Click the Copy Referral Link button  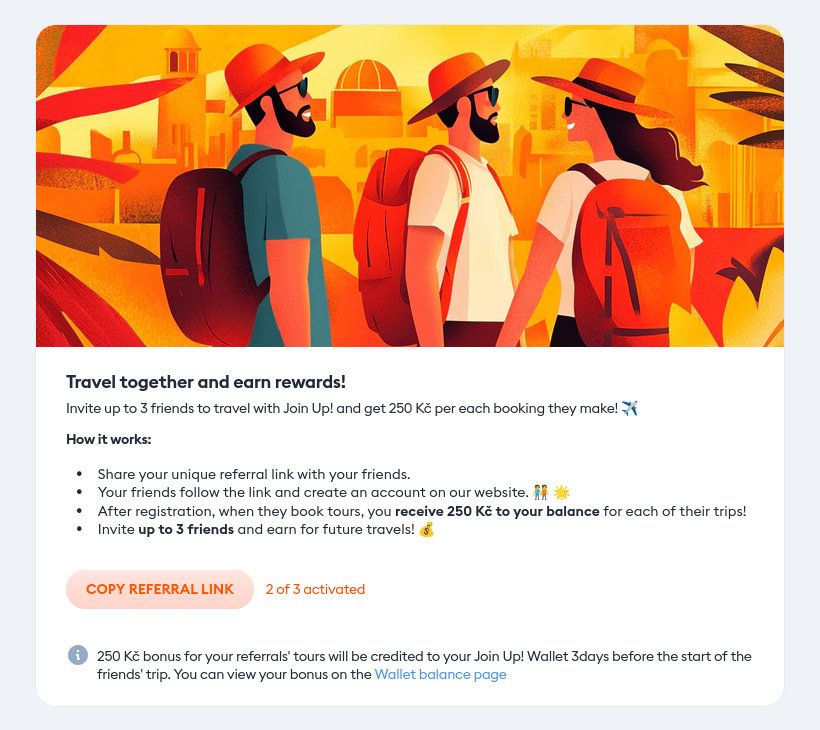pos(160,589)
